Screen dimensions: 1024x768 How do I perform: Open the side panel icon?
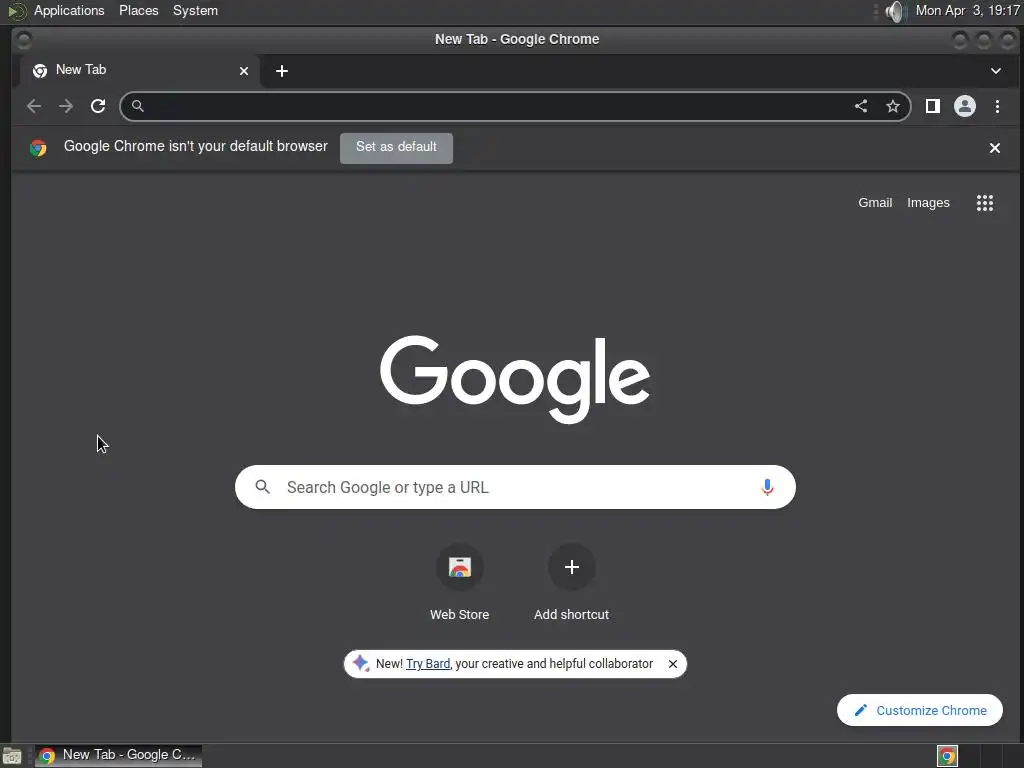click(933, 106)
